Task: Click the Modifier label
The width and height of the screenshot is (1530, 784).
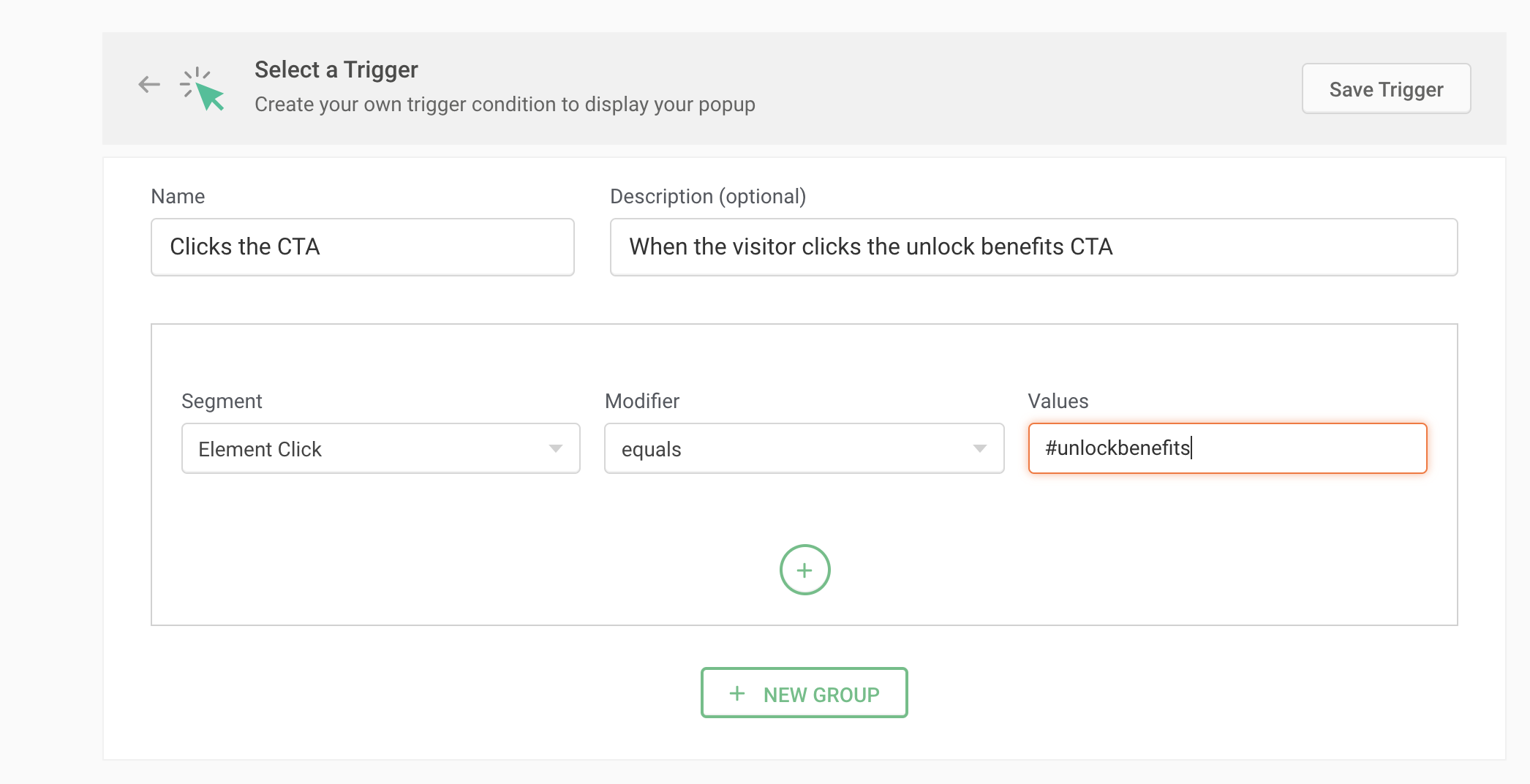Action: coord(641,401)
